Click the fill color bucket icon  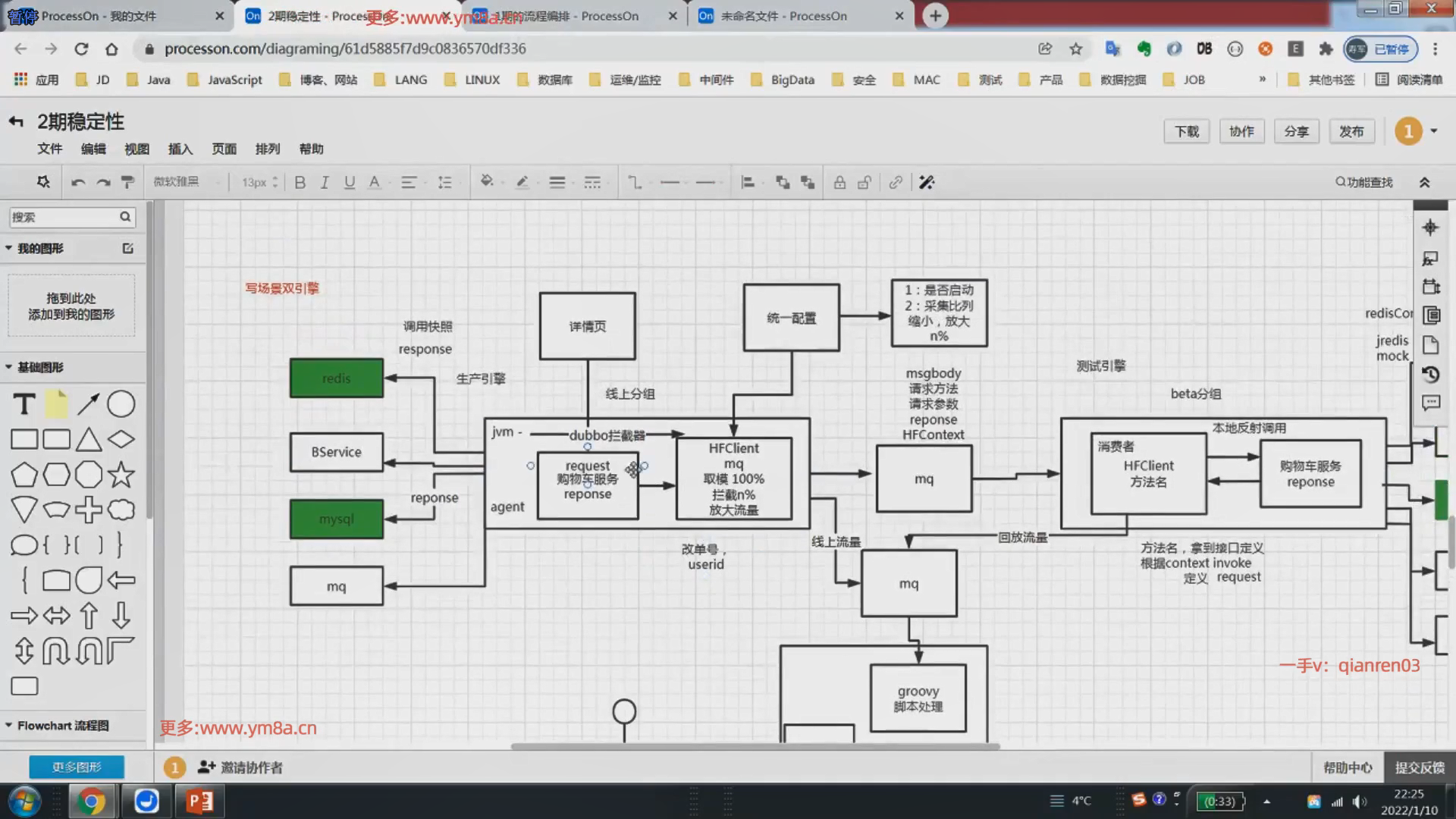click(487, 182)
